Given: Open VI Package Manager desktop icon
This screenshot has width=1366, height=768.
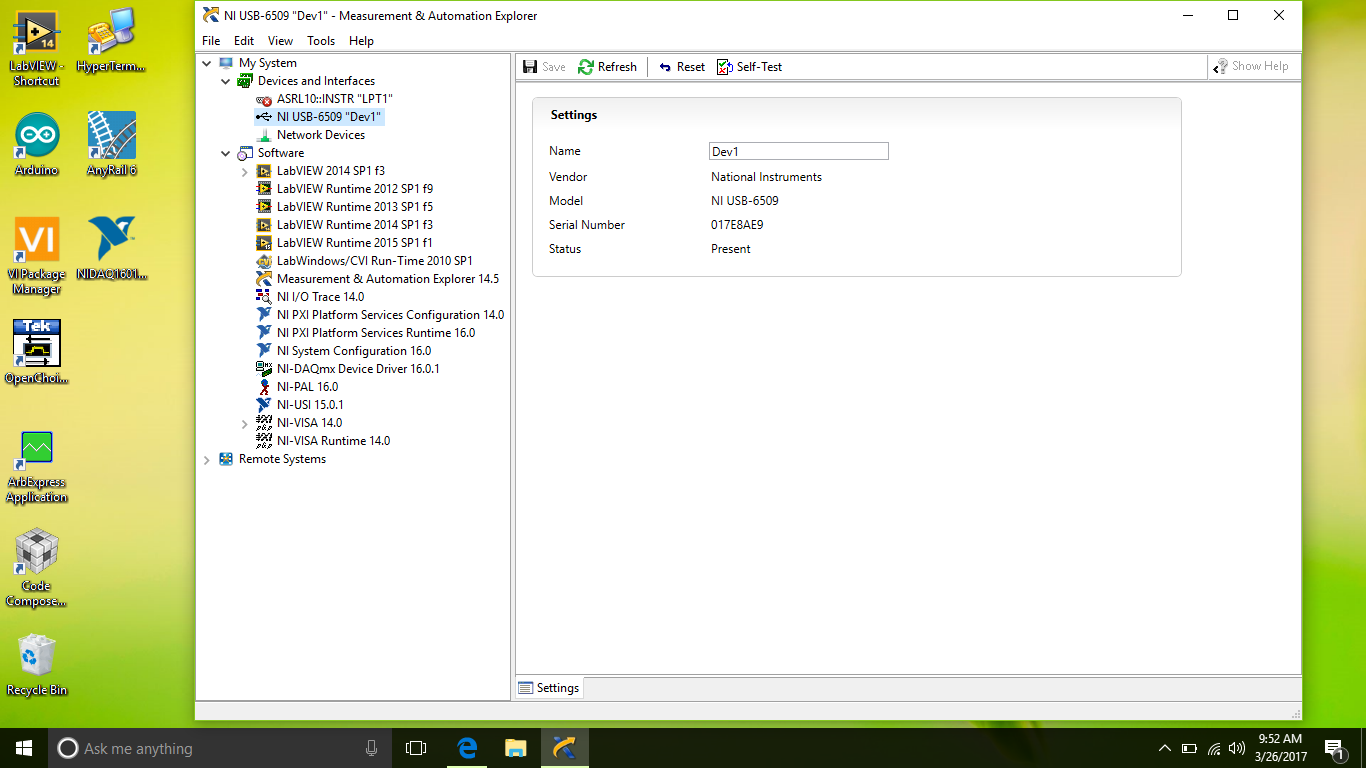Looking at the screenshot, I should [x=37, y=257].
